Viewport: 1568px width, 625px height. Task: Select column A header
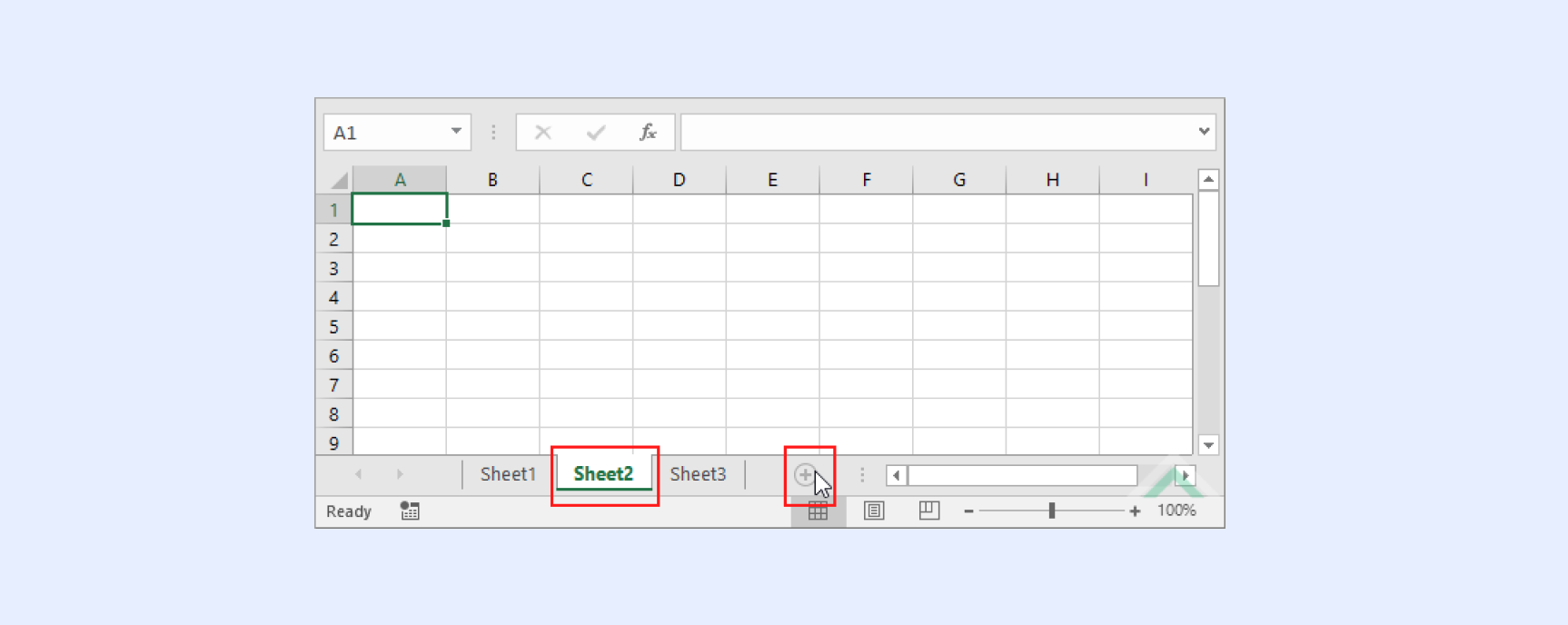click(400, 180)
